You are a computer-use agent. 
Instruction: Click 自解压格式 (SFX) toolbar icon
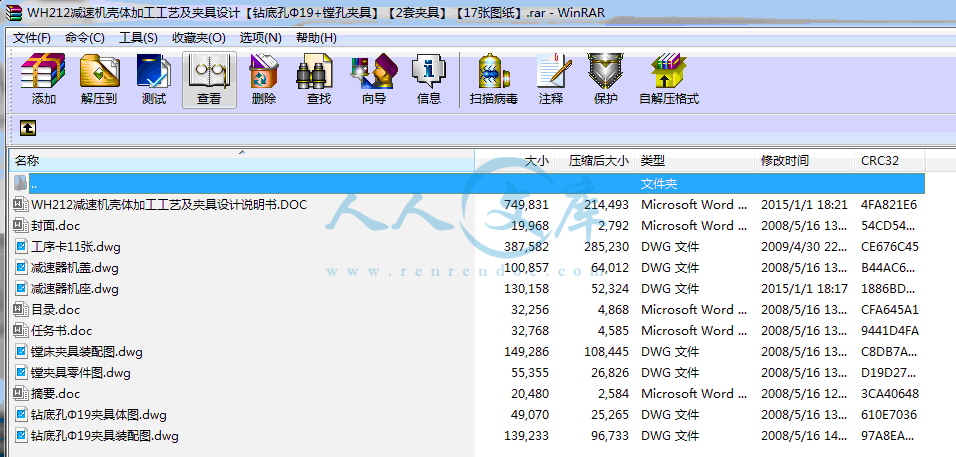[x=669, y=79]
